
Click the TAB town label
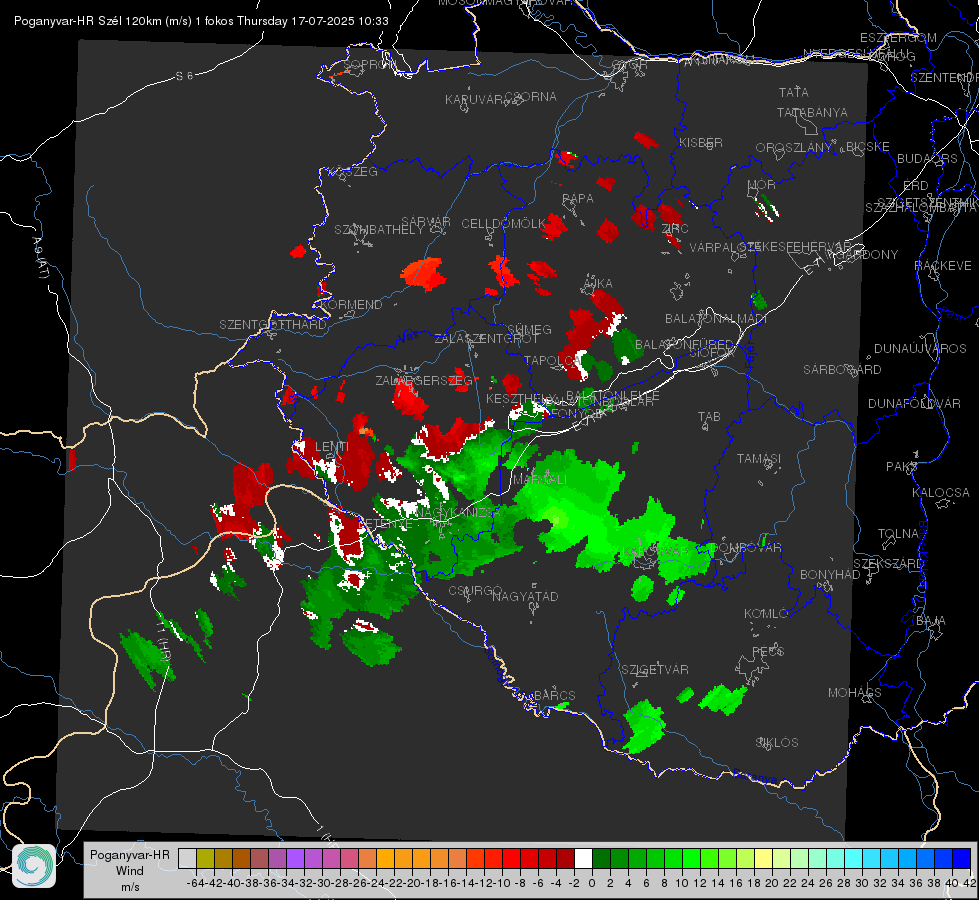point(709,417)
